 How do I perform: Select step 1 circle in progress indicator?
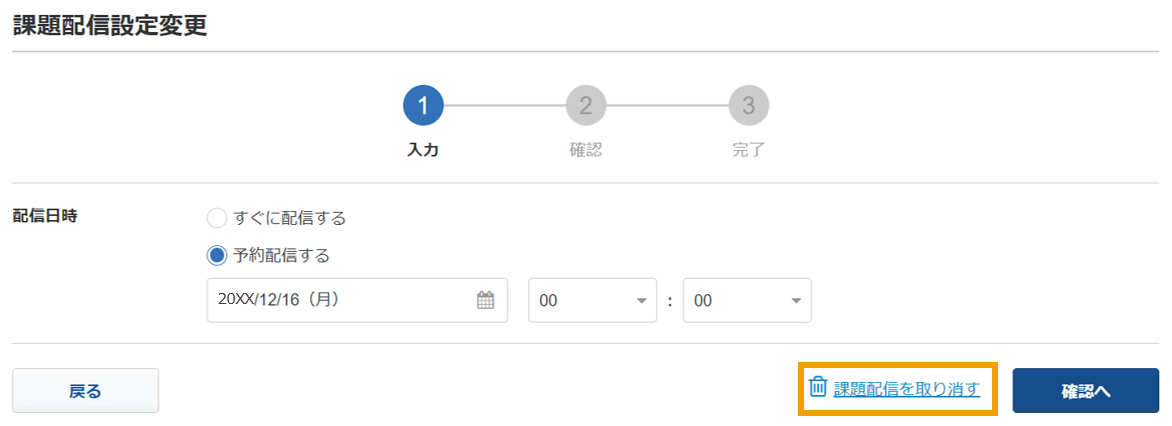pos(423,105)
